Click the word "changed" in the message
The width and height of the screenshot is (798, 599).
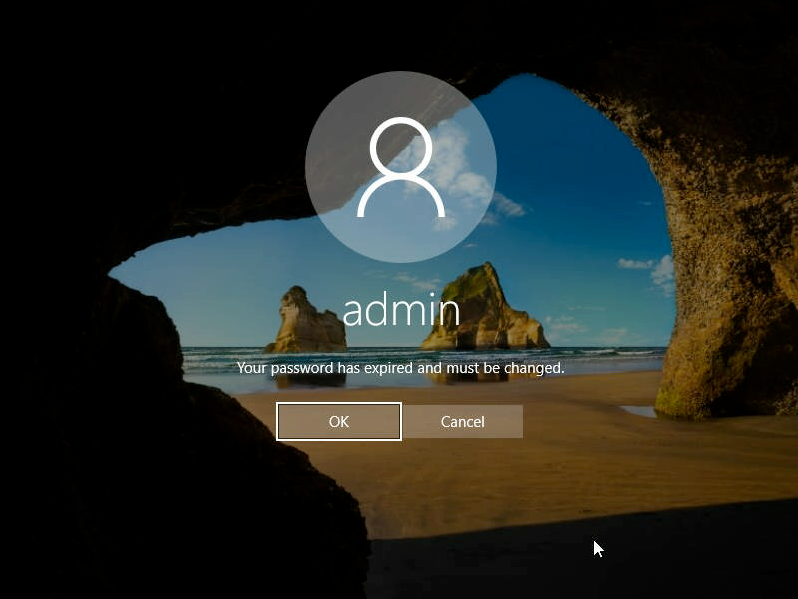tap(535, 368)
